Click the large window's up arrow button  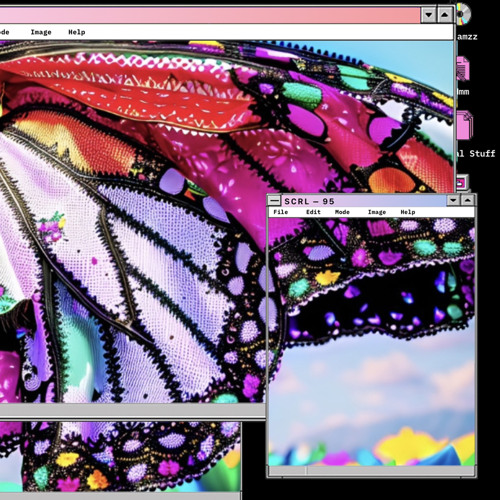pyautogui.click(x=445, y=15)
